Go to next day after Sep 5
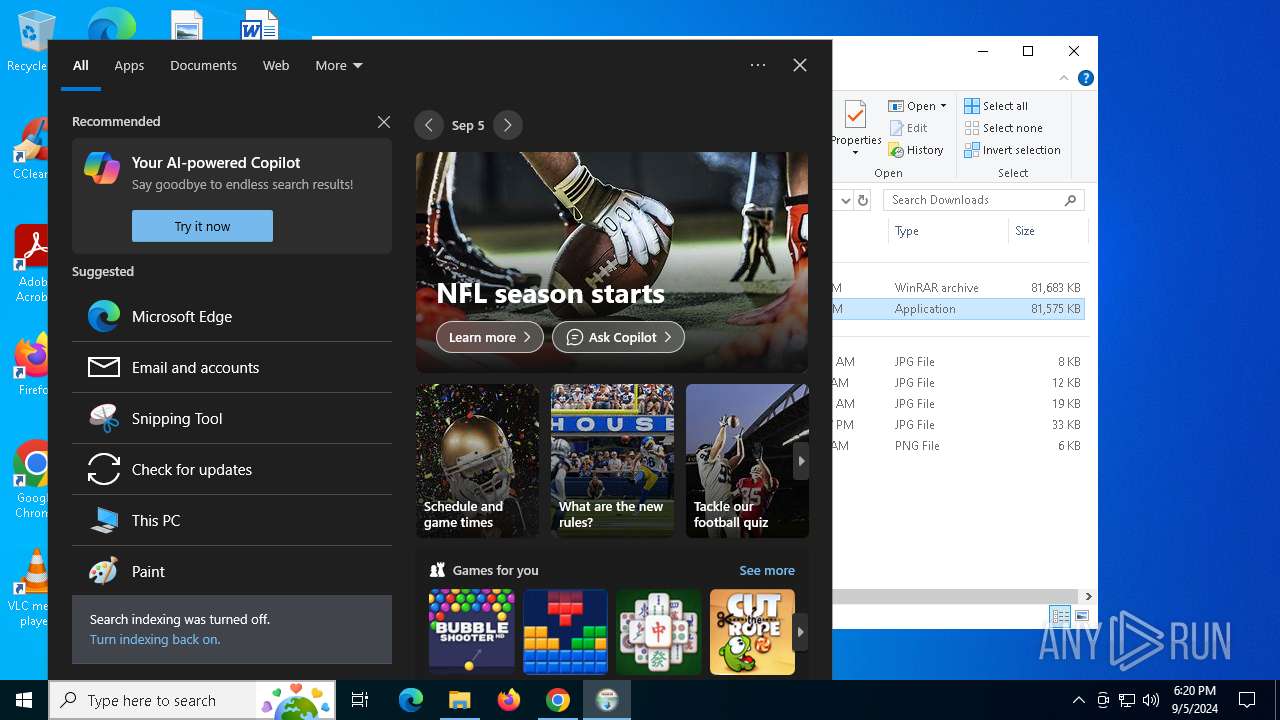 coord(507,125)
